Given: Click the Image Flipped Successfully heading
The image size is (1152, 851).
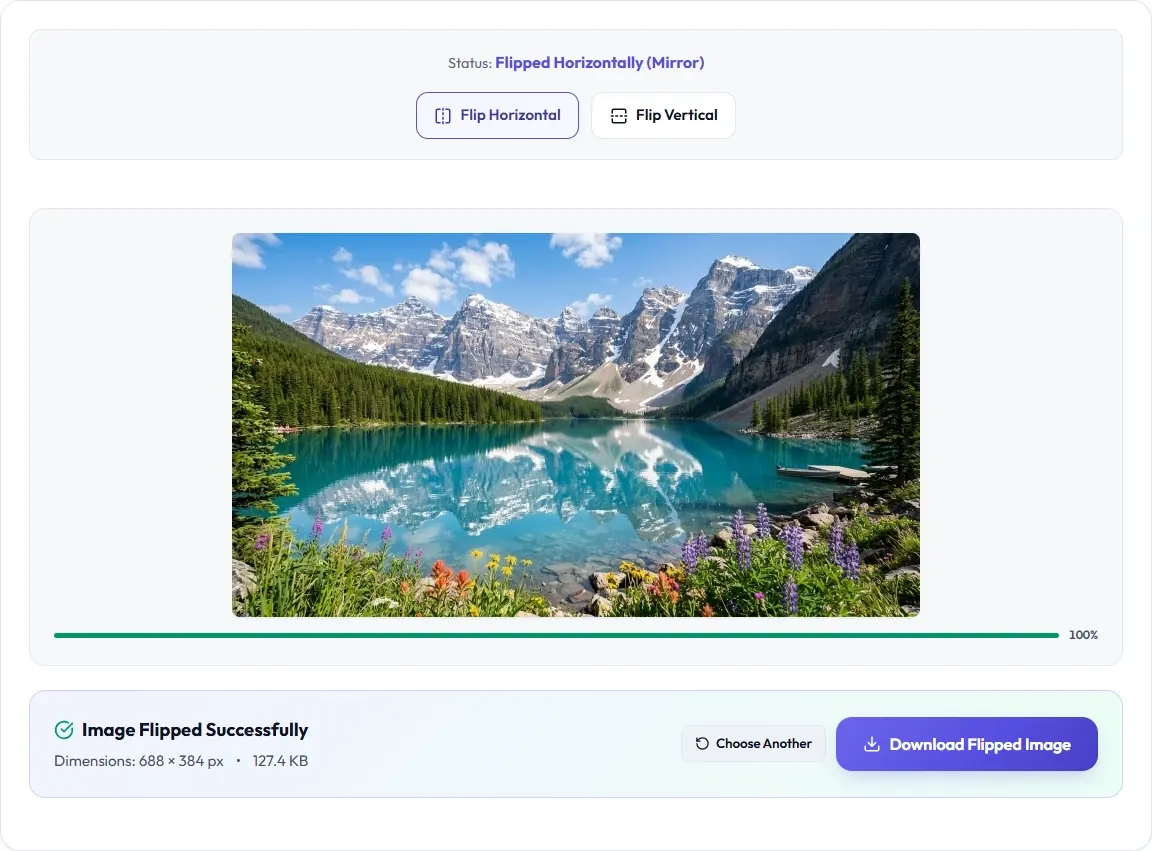Looking at the screenshot, I should click(195, 730).
